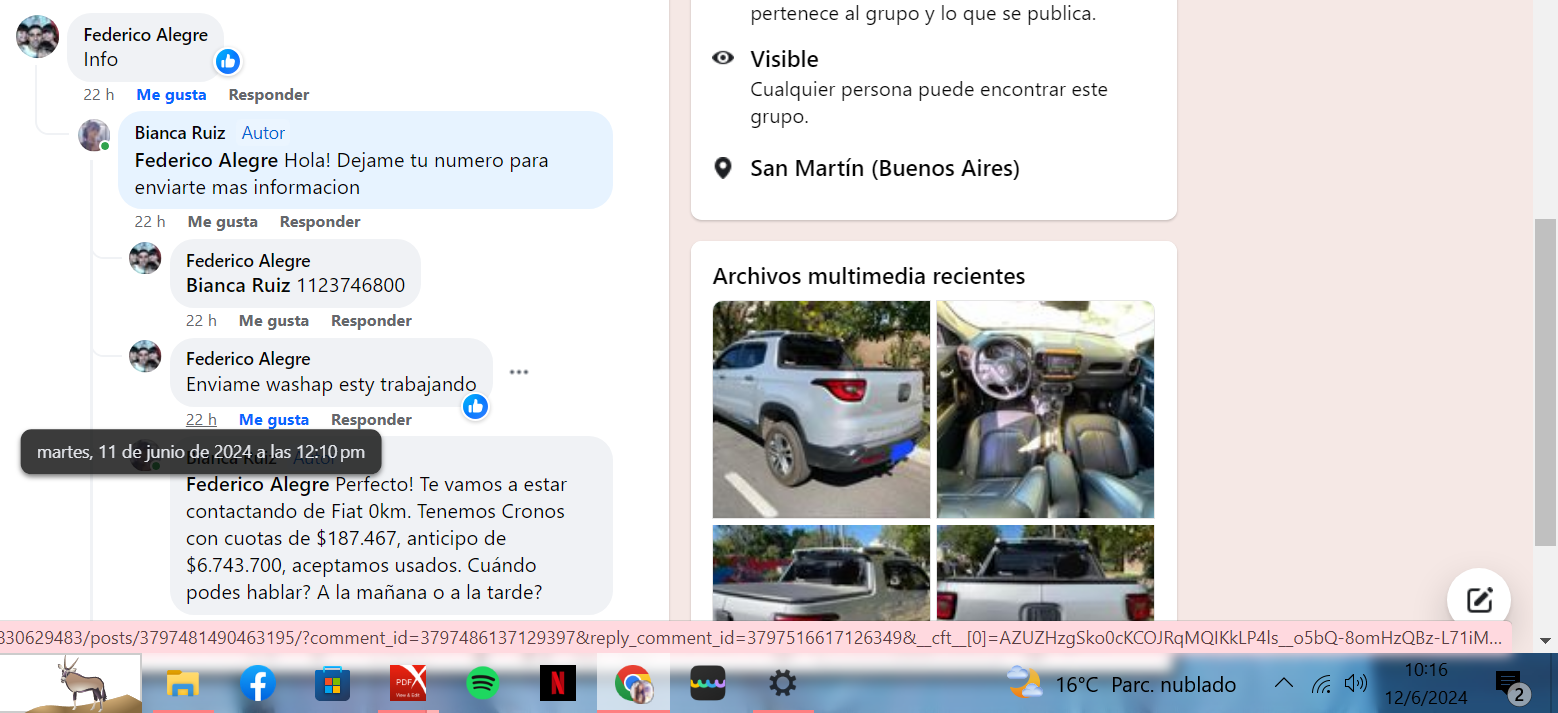Open Netflix from the taskbar
The image size is (1558, 713).
click(x=558, y=684)
